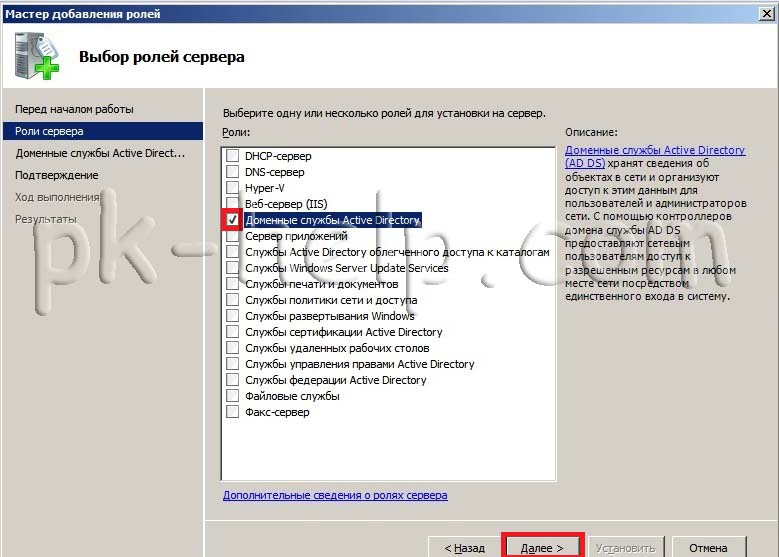Select Службы печати и документов label
This screenshot has height=557, width=779.
point(321,284)
